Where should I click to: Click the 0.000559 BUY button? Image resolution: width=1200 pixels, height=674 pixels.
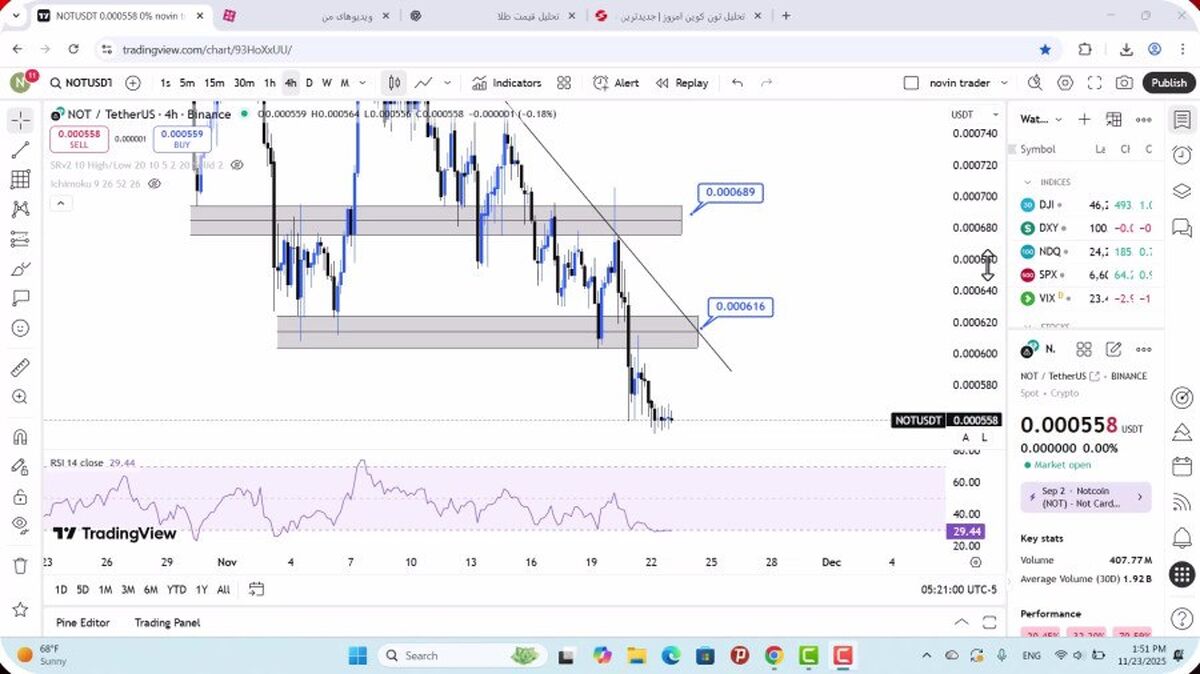(x=182, y=139)
